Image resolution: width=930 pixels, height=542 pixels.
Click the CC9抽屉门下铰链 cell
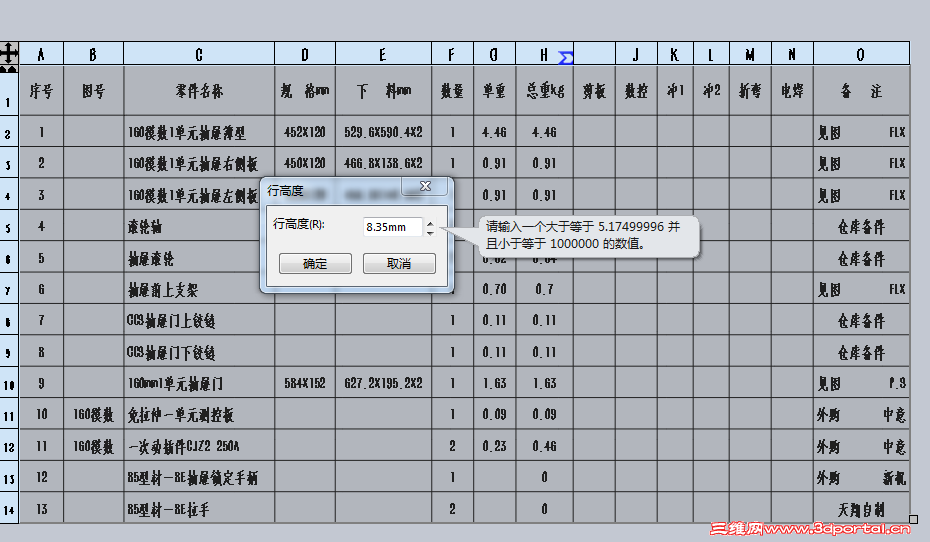click(199, 352)
